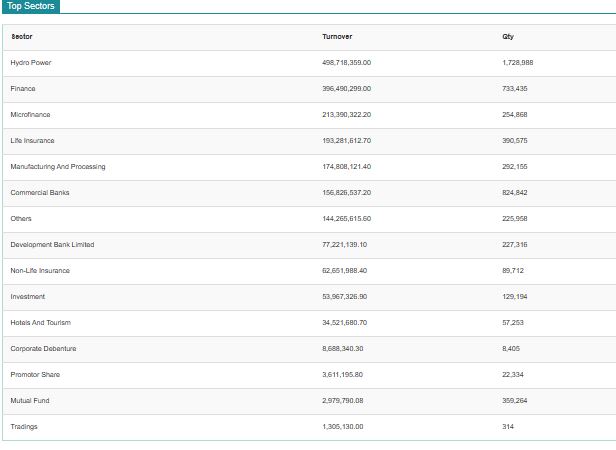Open the Mutual Fund sector row

[x=310, y=401]
